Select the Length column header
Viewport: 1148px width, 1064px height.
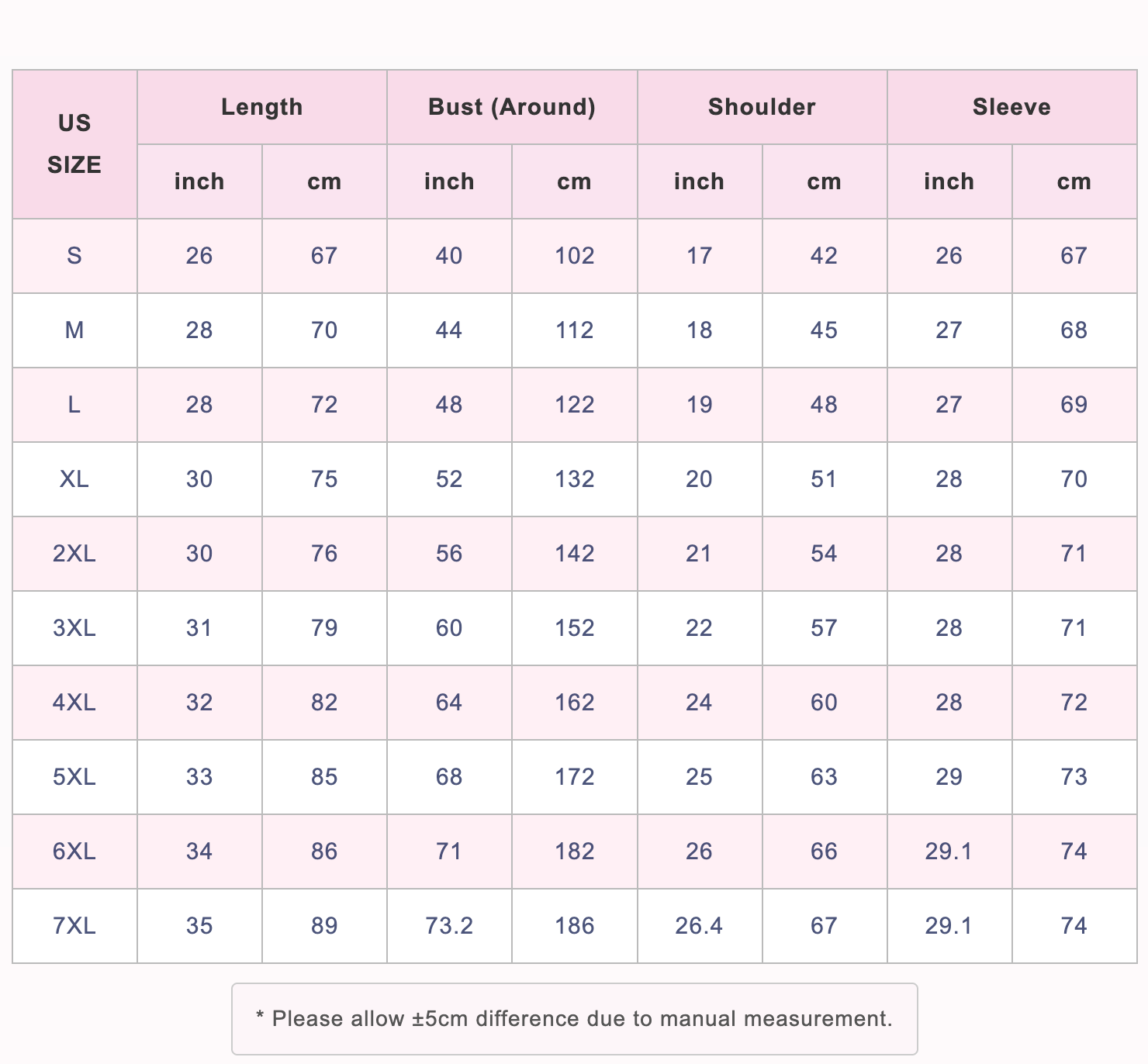click(x=261, y=107)
